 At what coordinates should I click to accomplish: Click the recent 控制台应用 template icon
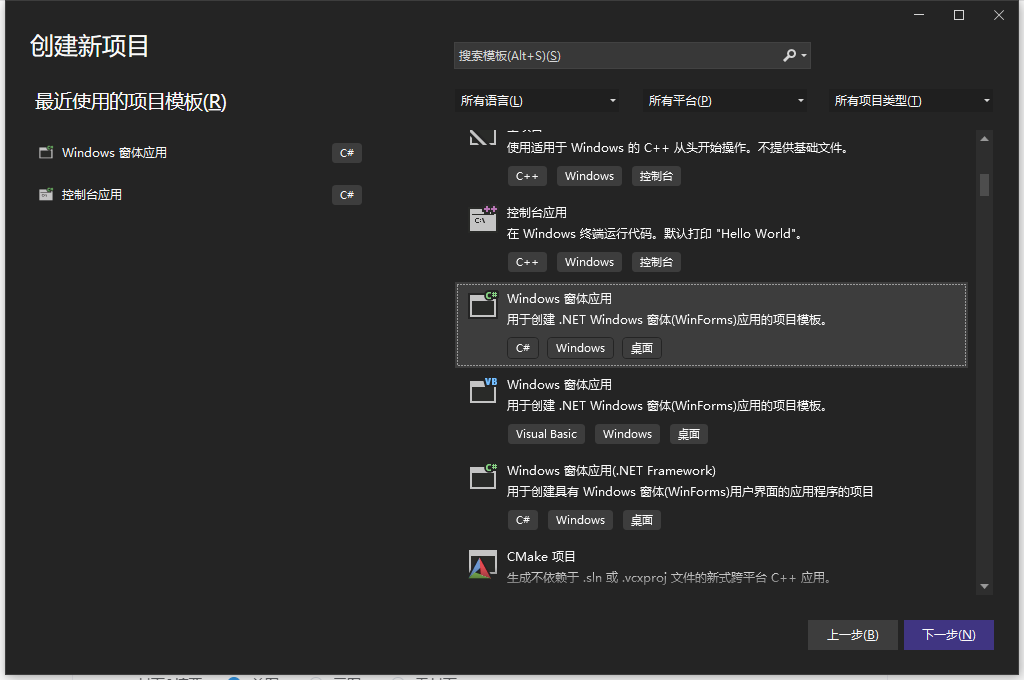tap(46, 195)
